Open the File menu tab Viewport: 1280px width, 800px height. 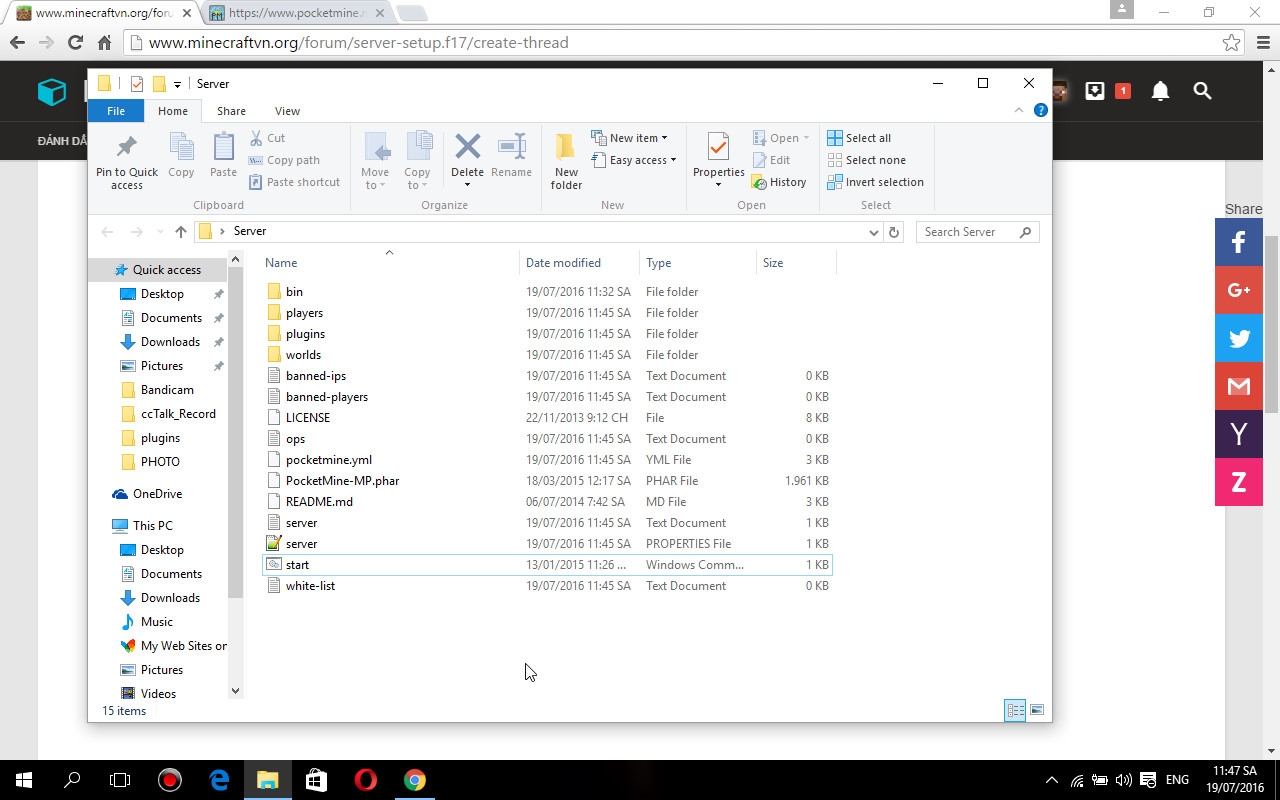click(116, 111)
